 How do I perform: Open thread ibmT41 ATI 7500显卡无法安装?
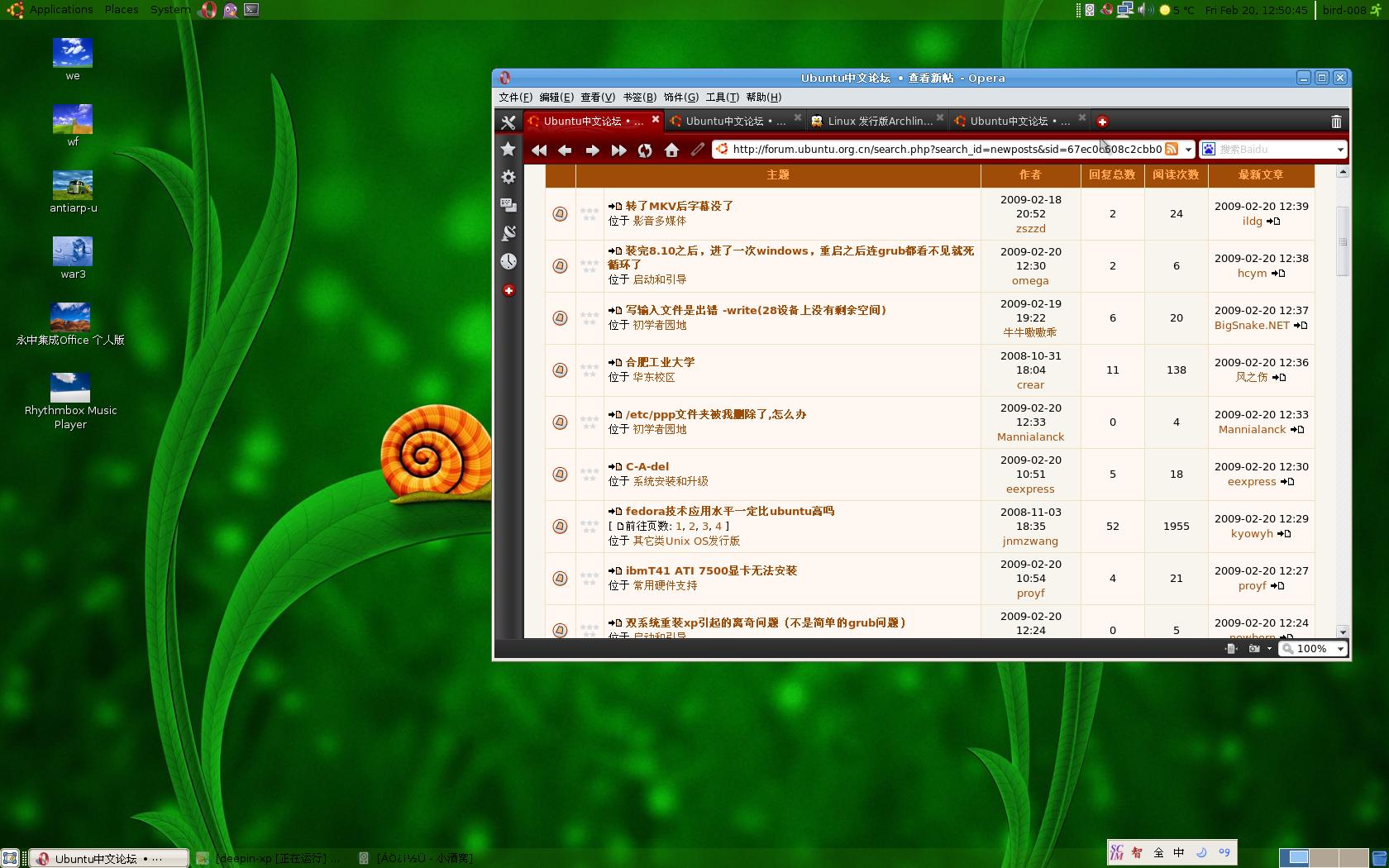click(x=711, y=570)
